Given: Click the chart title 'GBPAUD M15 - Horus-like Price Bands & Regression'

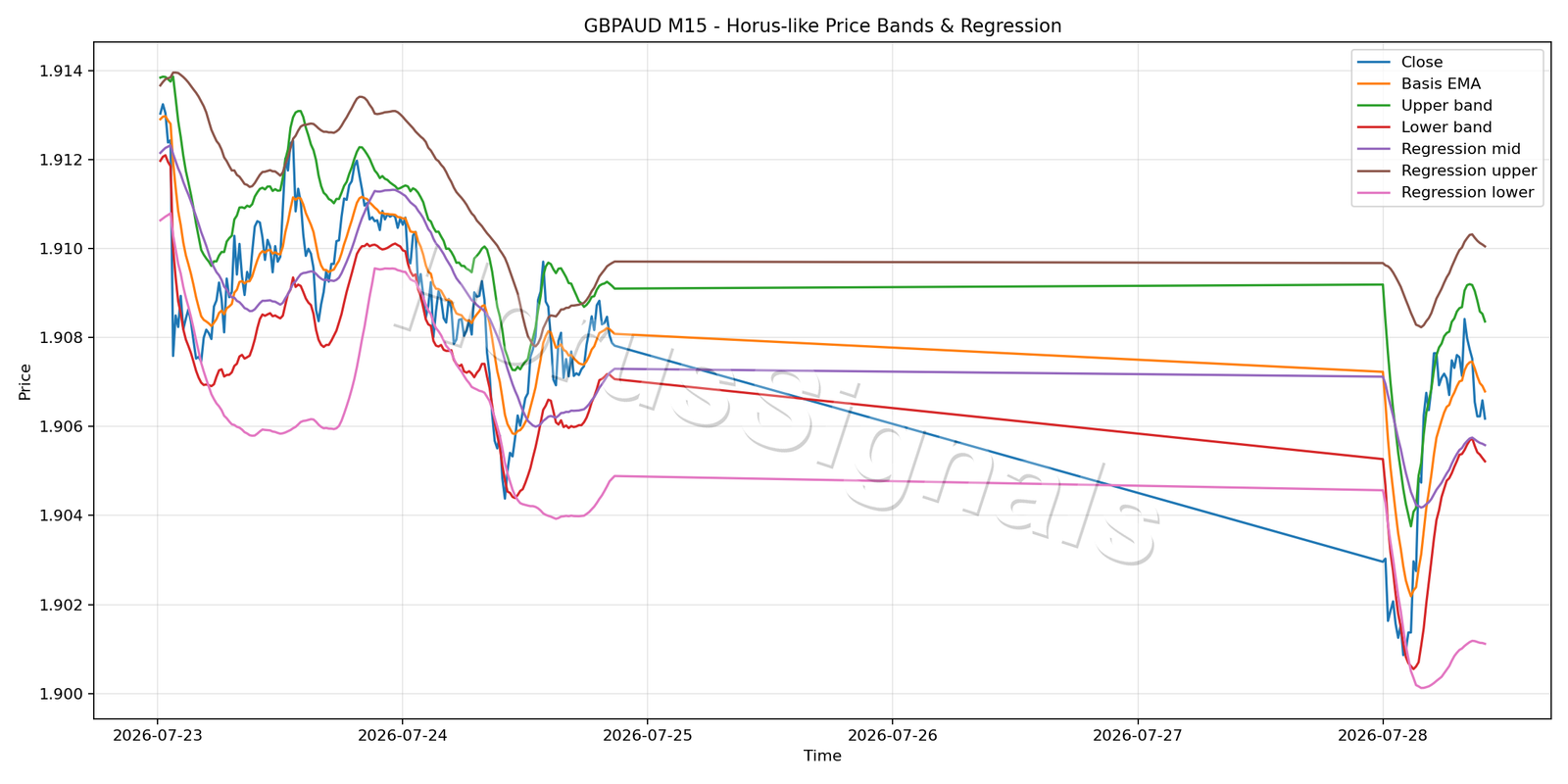Looking at the screenshot, I should (822, 26).
